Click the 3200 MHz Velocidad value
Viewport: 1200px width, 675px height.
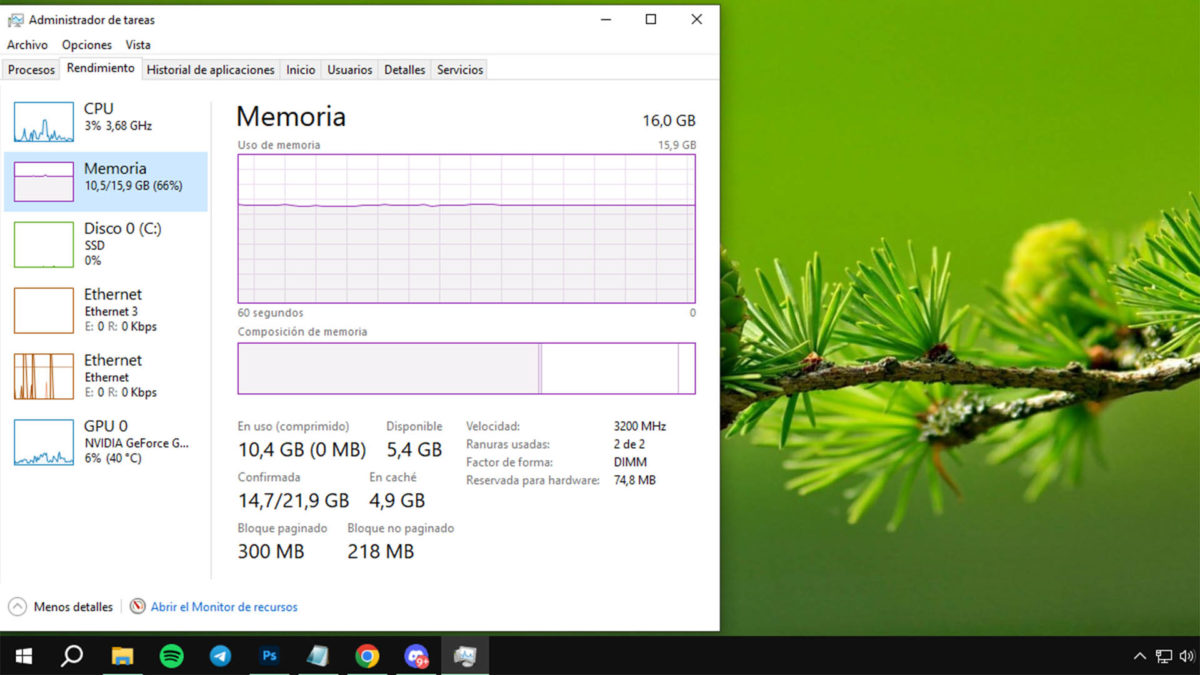click(640, 426)
